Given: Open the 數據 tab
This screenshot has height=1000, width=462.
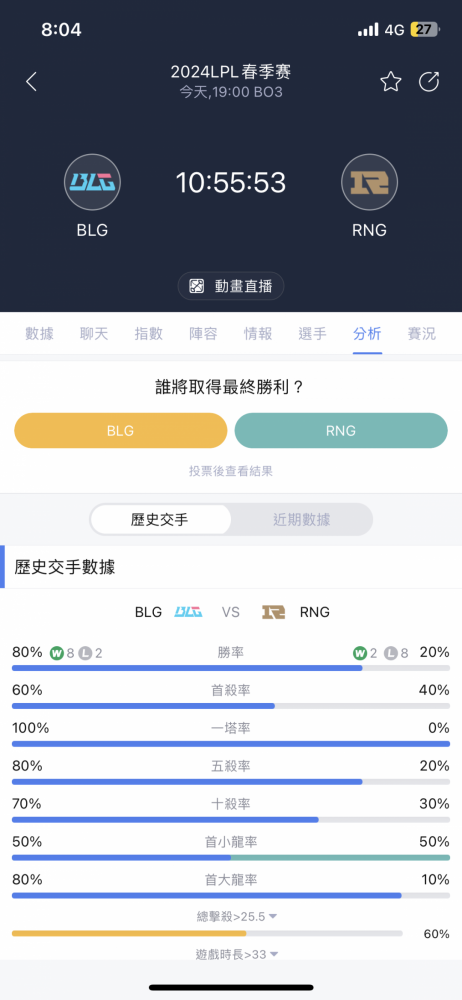Looking at the screenshot, I should [40, 334].
